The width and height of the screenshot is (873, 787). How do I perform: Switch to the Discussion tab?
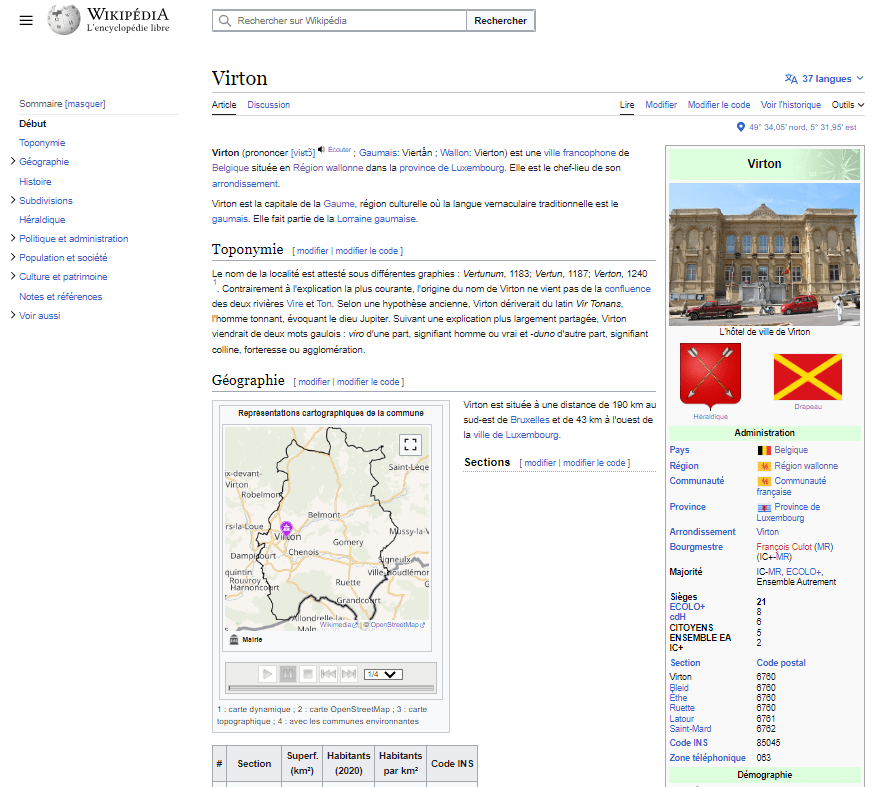[x=268, y=105]
